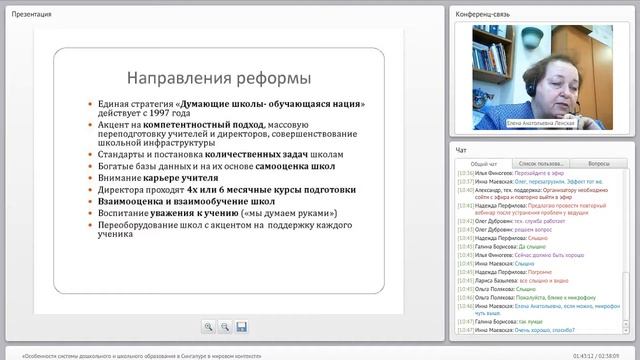This screenshot has height=360, width=640.
Task: Select Олег Дубровин message 'решаем вопрос'
Action: pyautogui.click(x=504, y=230)
